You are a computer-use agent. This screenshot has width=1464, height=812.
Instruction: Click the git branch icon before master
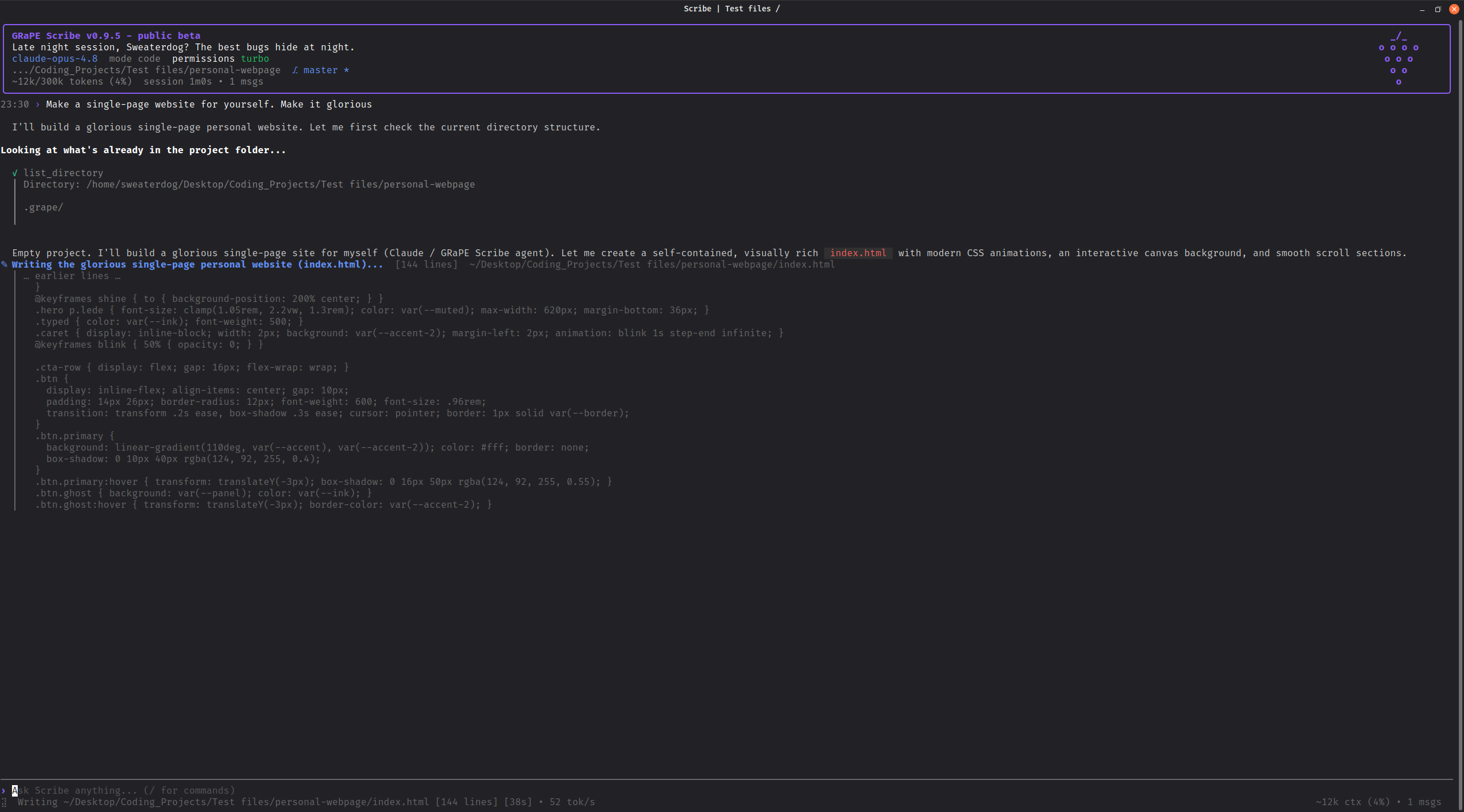click(295, 70)
